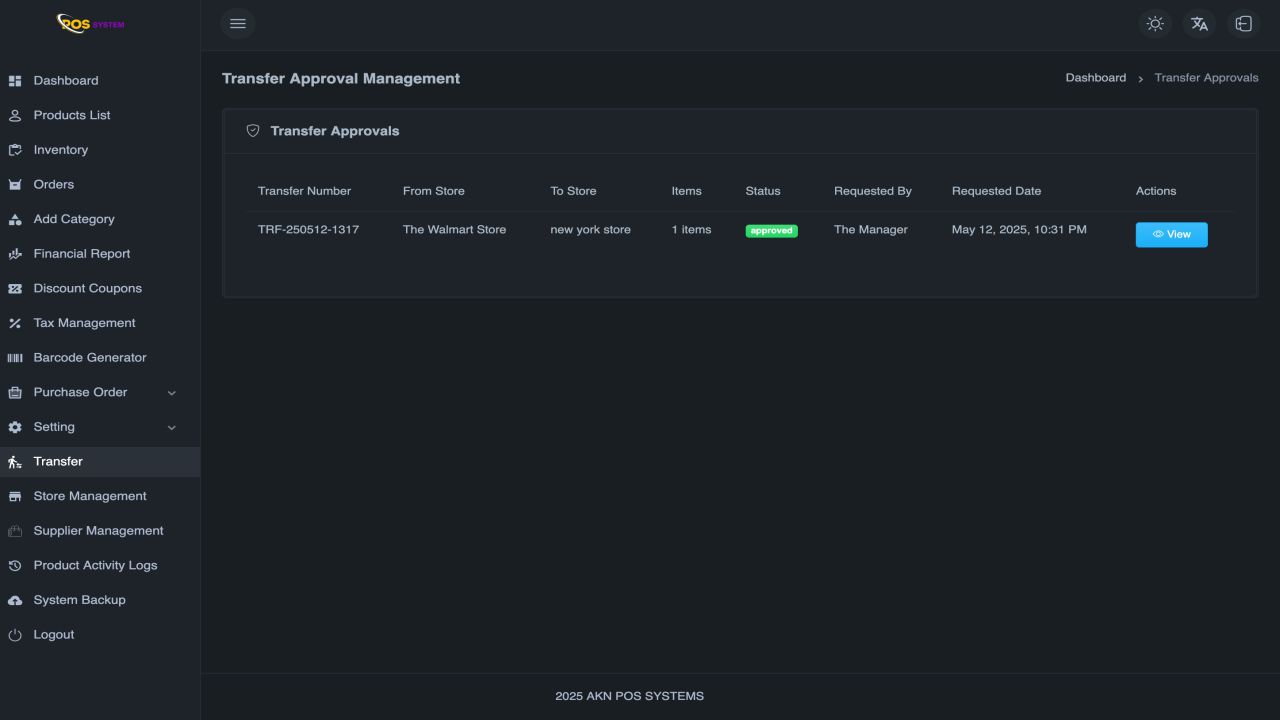Click the Transfer Approvals breadcrumb
The width and height of the screenshot is (1280, 720).
(x=1206, y=78)
